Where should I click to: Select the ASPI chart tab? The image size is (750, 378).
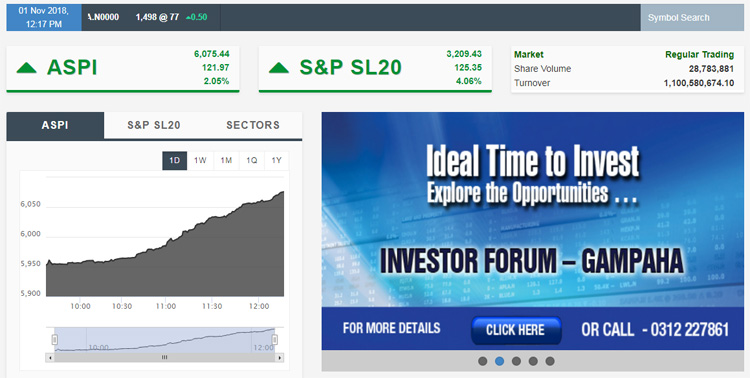pos(55,125)
